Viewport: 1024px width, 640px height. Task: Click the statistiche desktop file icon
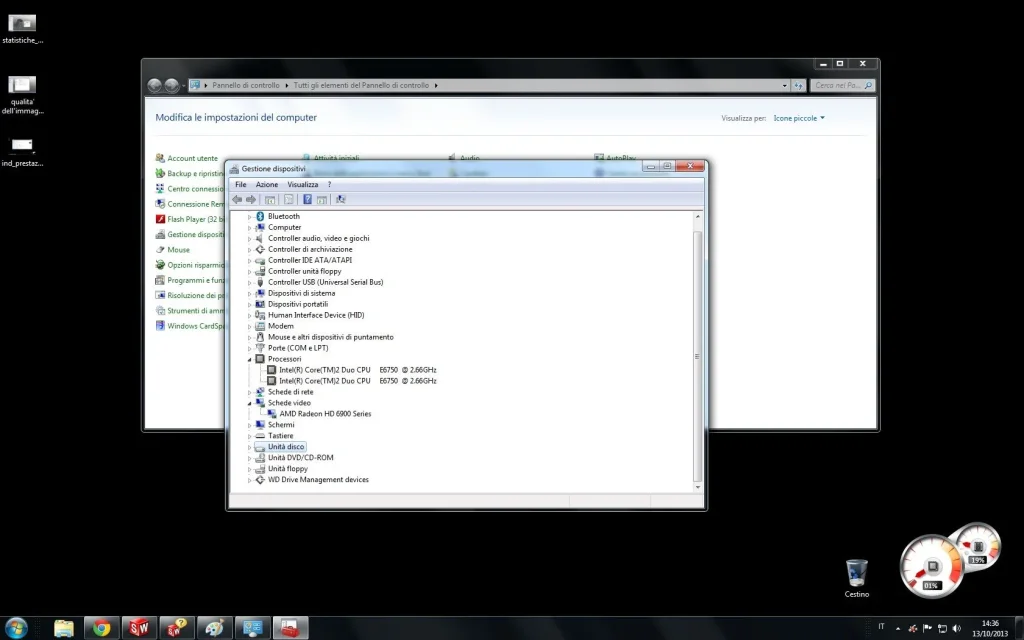pos(22,29)
